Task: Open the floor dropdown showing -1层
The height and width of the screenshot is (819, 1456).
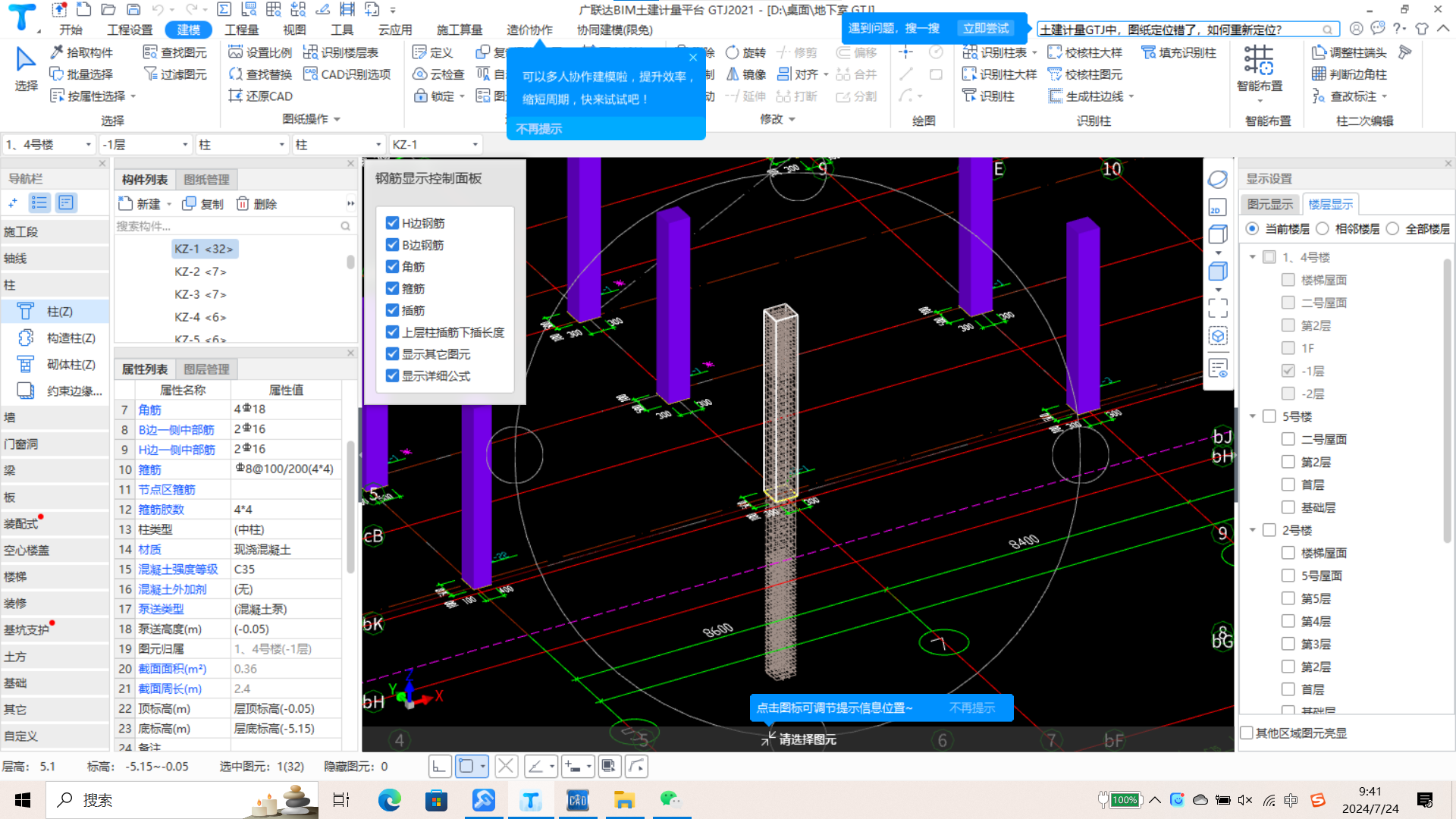Action: pyautogui.click(x=145, y=145)
